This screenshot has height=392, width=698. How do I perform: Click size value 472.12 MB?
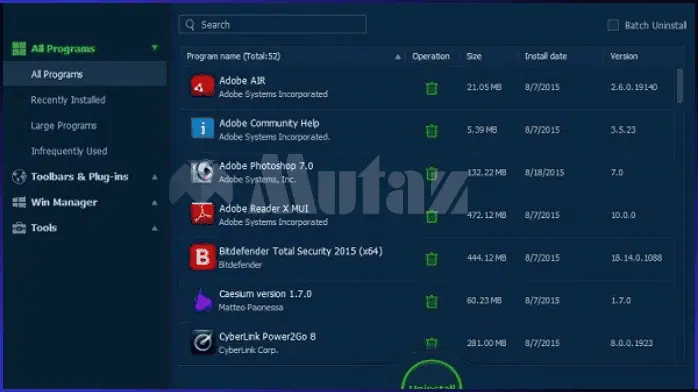(486, 215)
